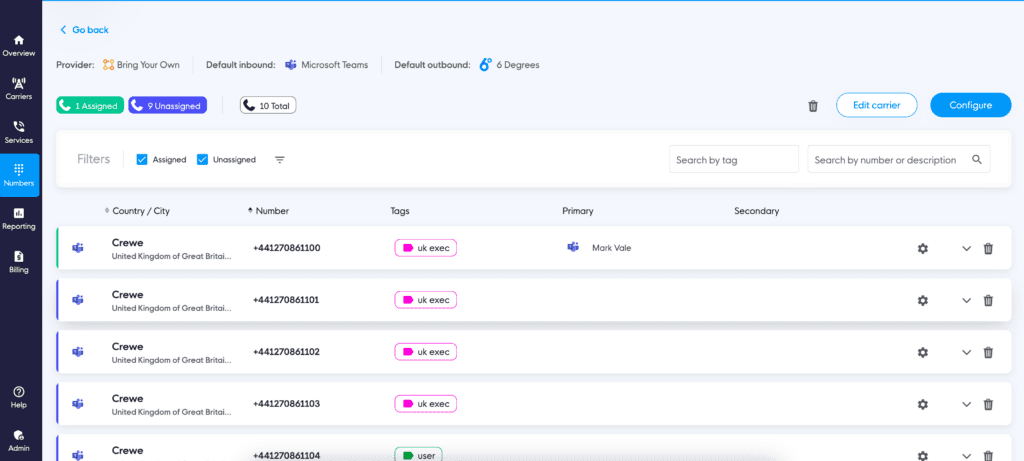The height and width of the screenshot is (461, 1024).
Task: Delete number +441270861101 with trash icon
Action: [x=989, y=300]
